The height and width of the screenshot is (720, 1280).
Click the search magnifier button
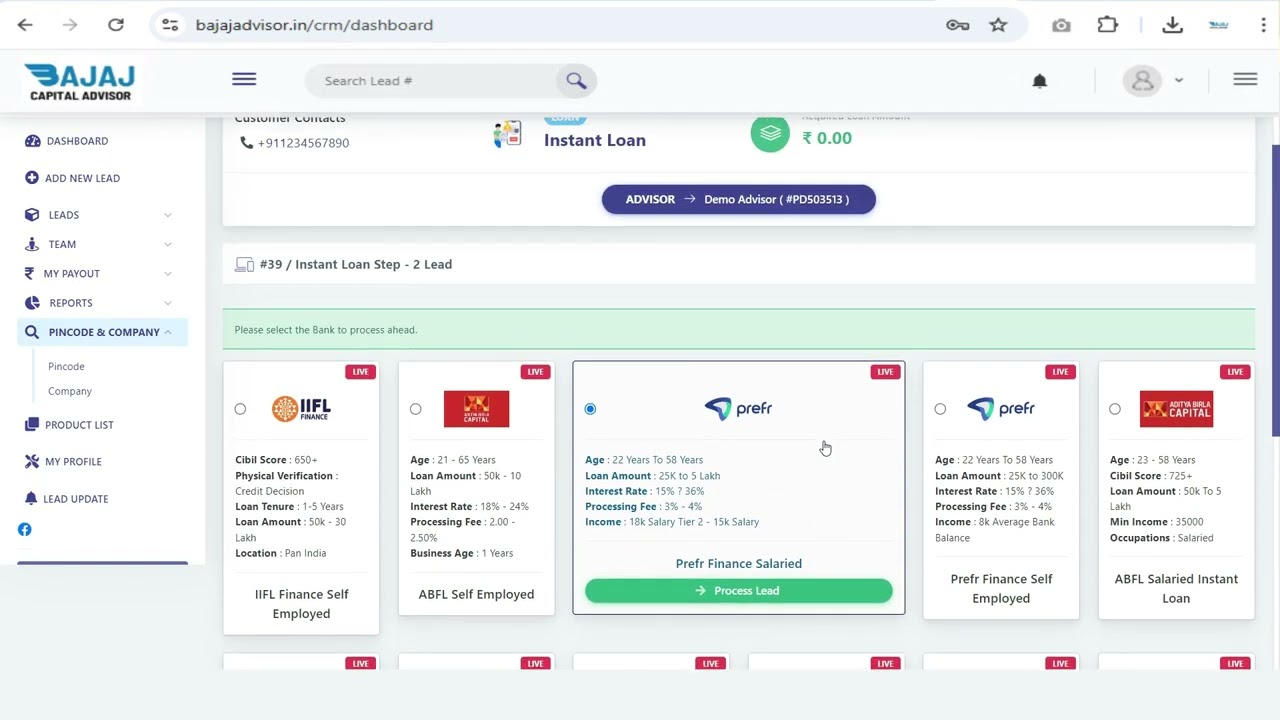click(576, 81)
